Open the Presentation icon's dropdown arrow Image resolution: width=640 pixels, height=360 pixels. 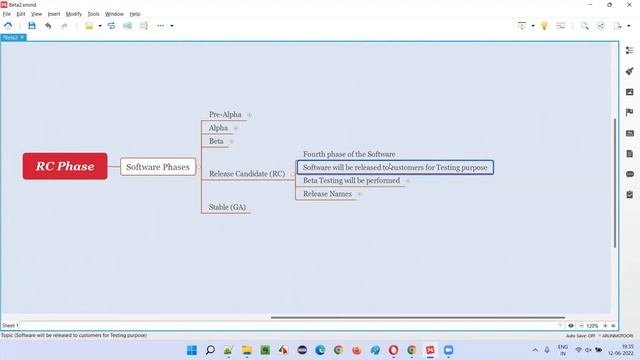(x=533, y=26)
